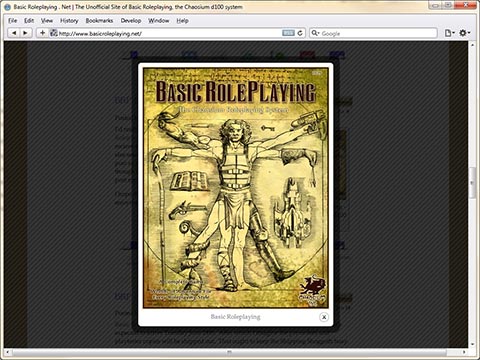Expand the search magnifier dropdown
This screenshot has height=360, width=480.
[315, 33]
